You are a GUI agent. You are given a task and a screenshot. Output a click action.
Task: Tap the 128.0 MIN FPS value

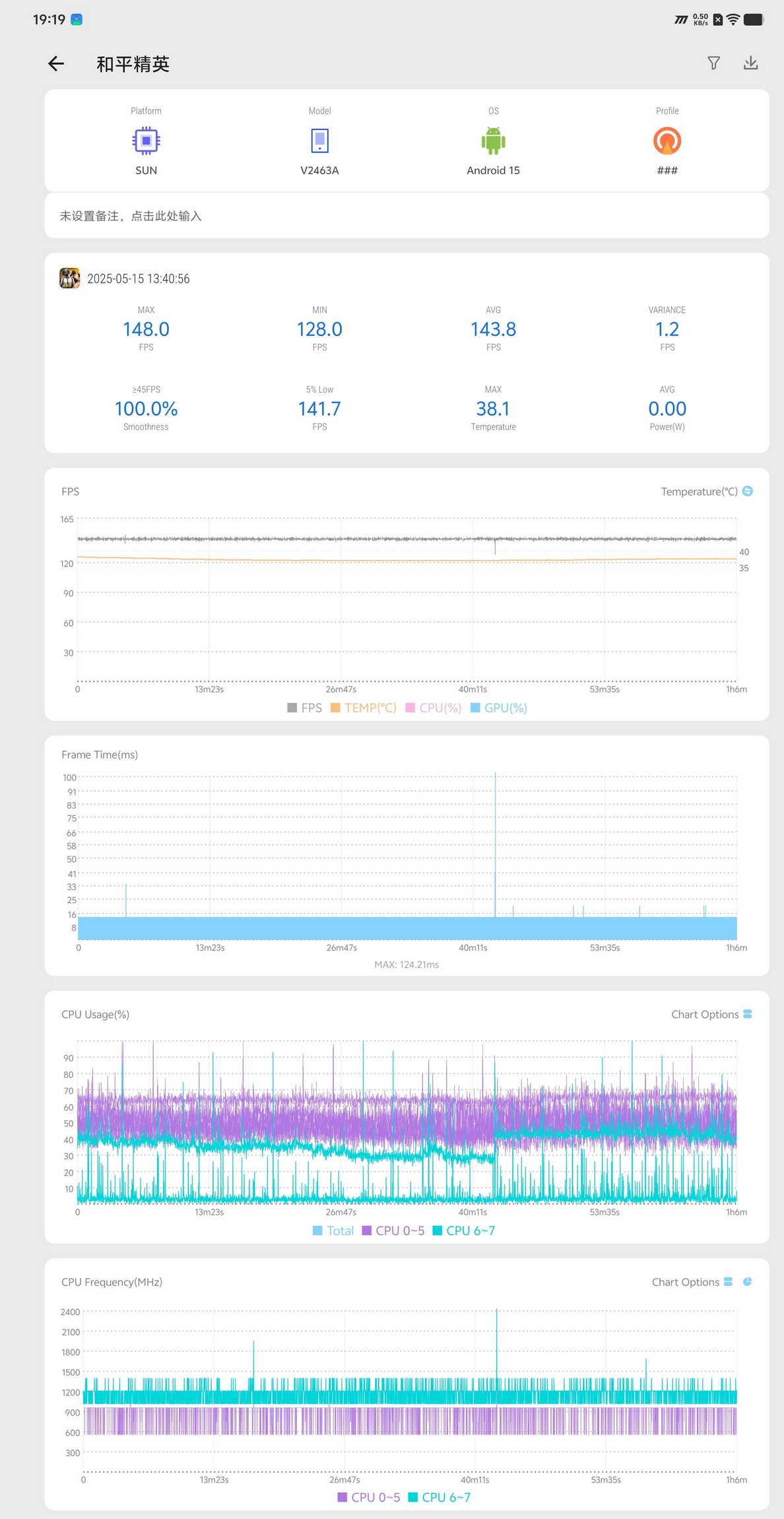point(319,329)
